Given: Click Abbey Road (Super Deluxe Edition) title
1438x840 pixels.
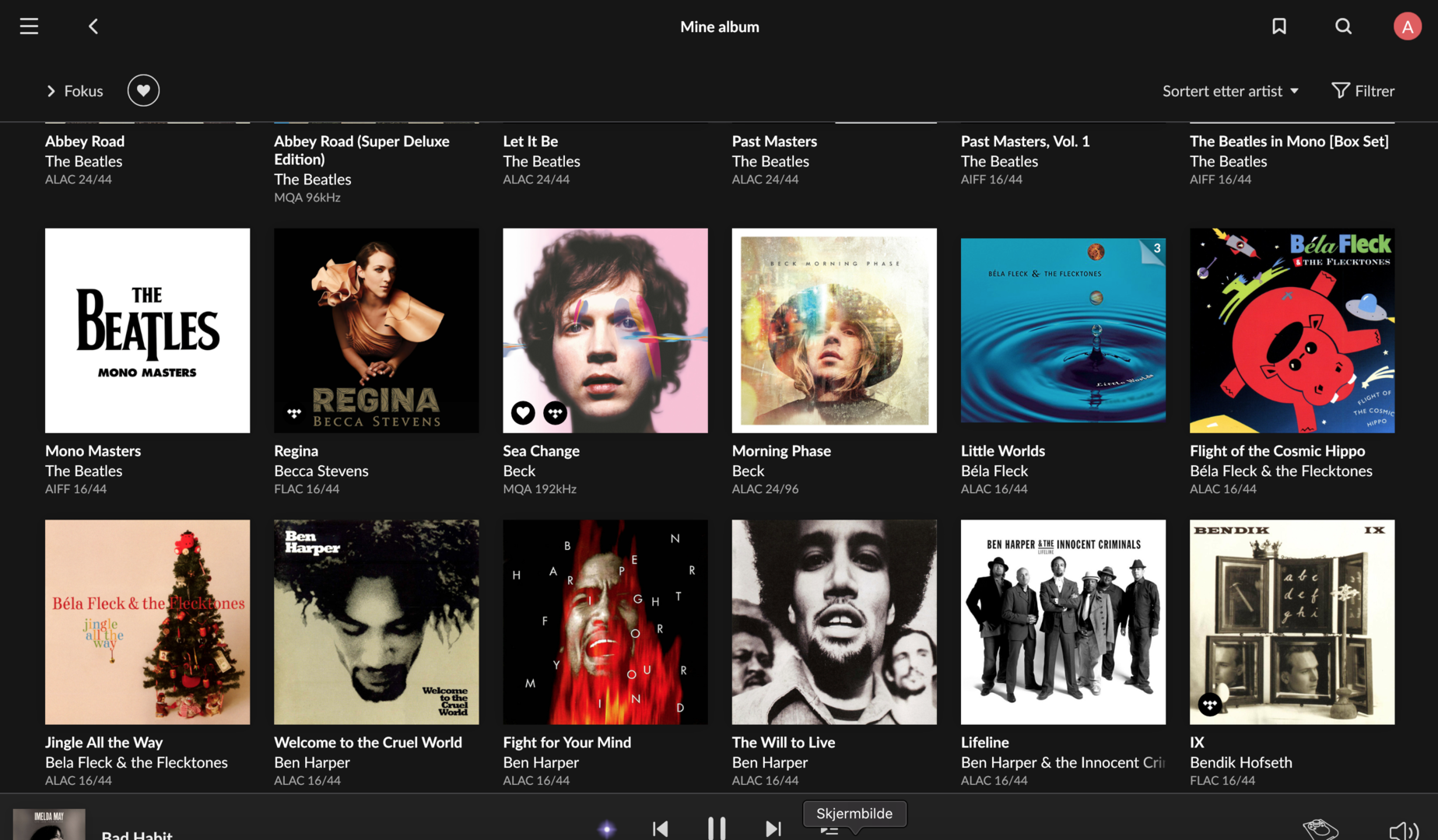Looking at the screenshot, I should pyautogui.click(x=362, y=150).
